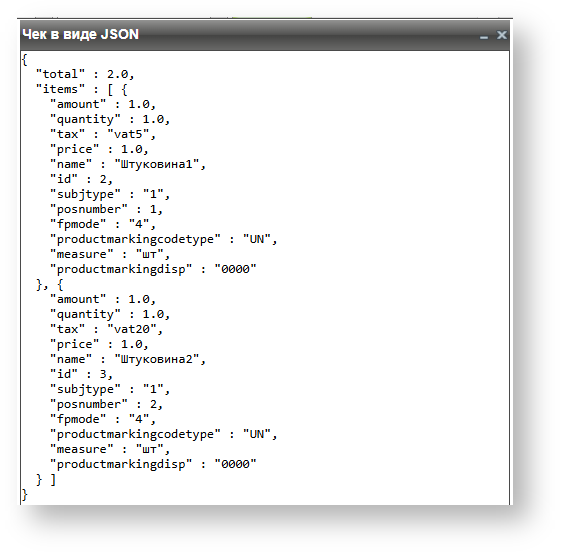This screenshot has width=561, height=553.
Task: Click the first "subjtype" line
Action: point(110,194)
